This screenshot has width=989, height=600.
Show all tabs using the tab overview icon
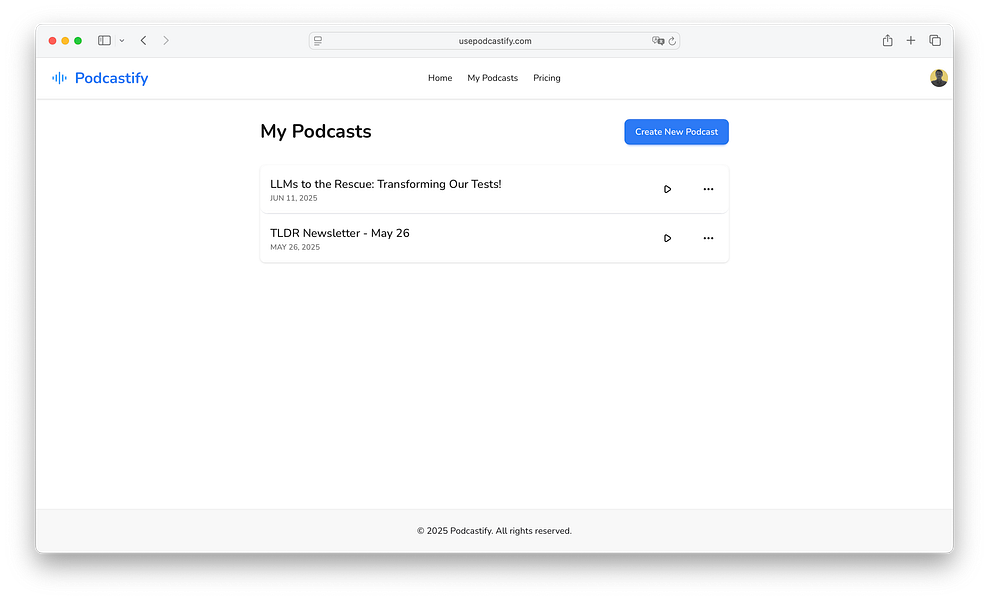(x=935, y=40)
